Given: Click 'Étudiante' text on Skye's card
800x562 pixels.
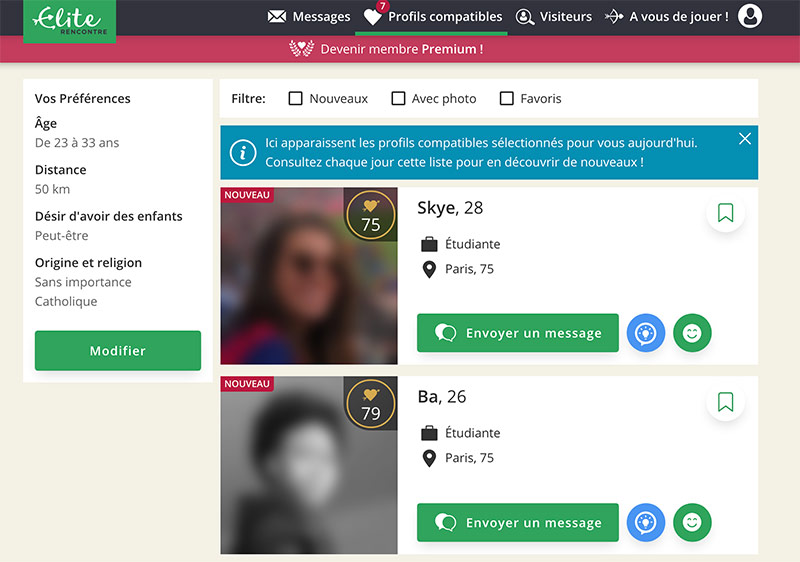Looking at the screenshot, I should (472, 244).
